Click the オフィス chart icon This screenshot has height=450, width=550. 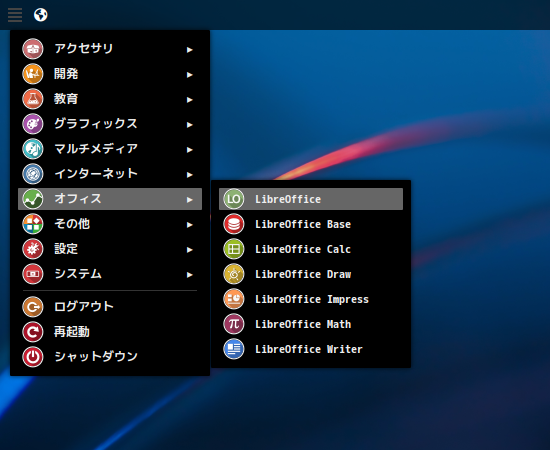coord(33,199)
